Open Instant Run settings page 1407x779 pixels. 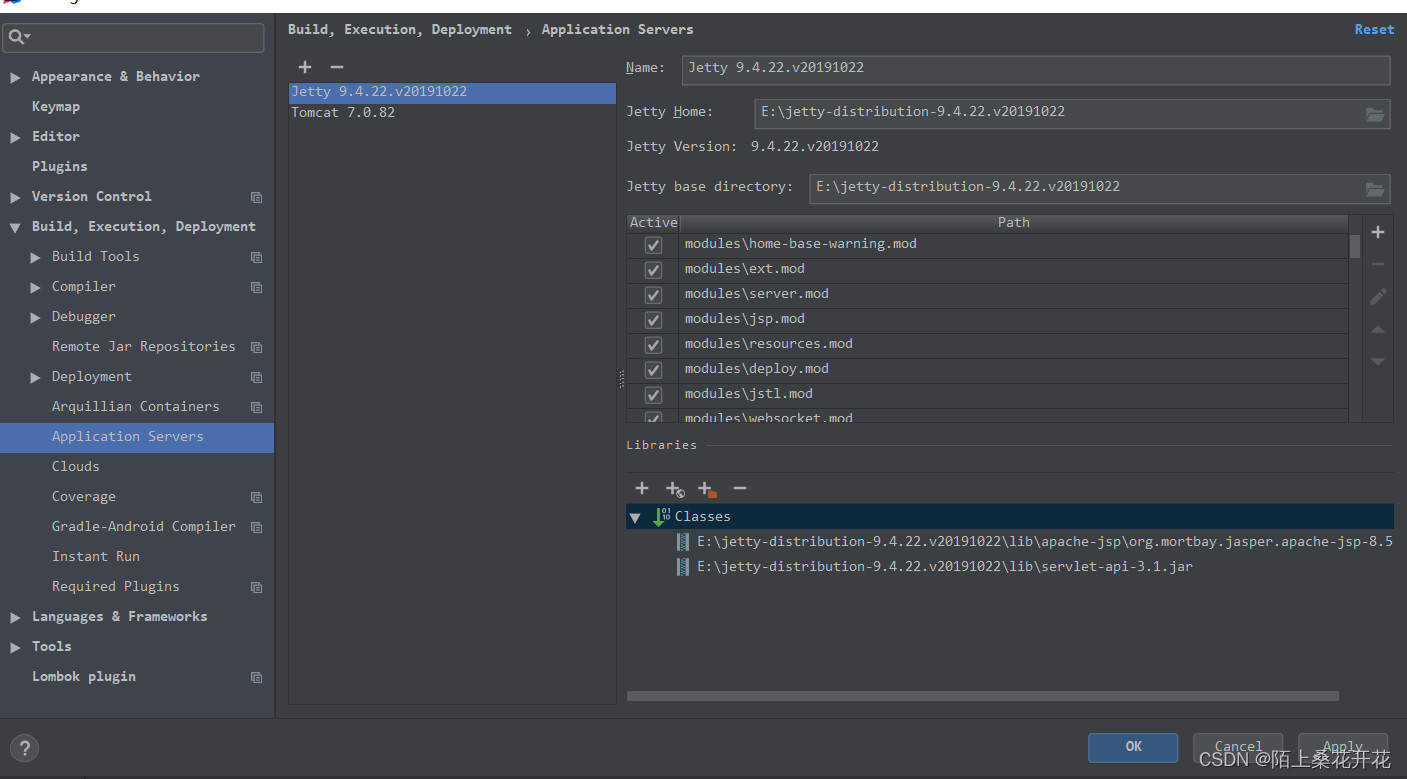[x=96, y=556]
